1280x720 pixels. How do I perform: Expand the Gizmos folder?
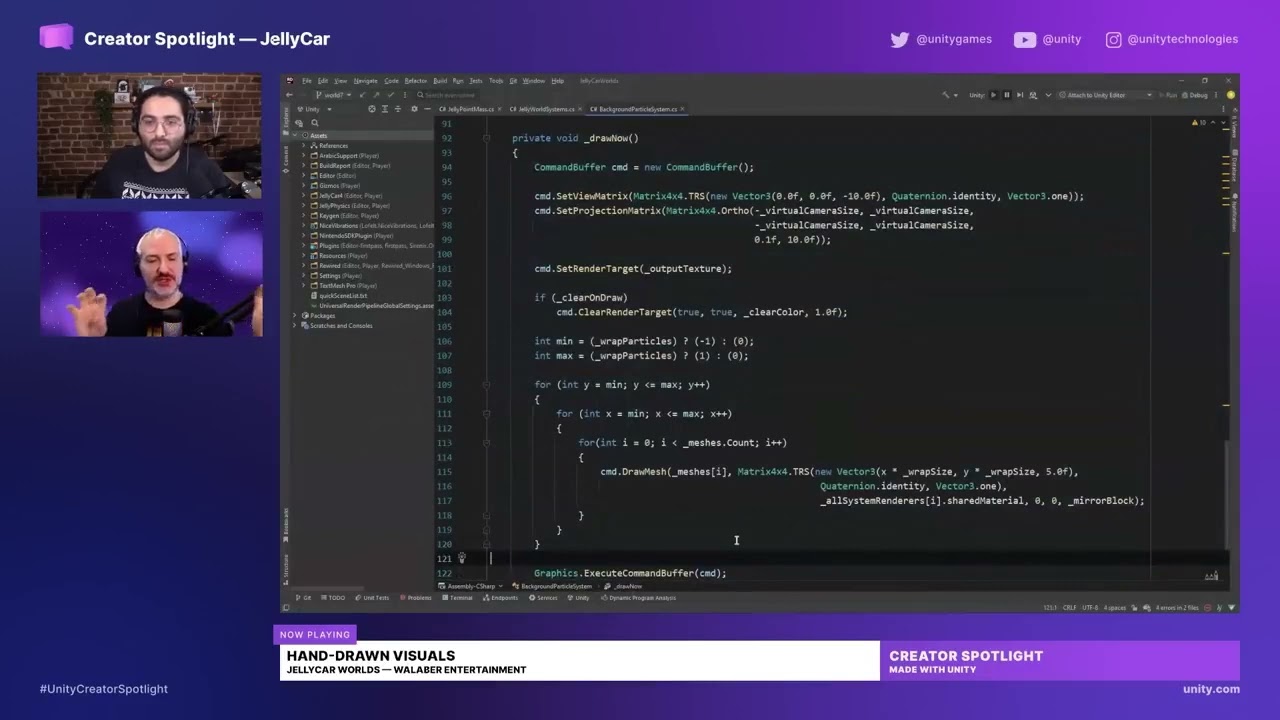(305, 186)
